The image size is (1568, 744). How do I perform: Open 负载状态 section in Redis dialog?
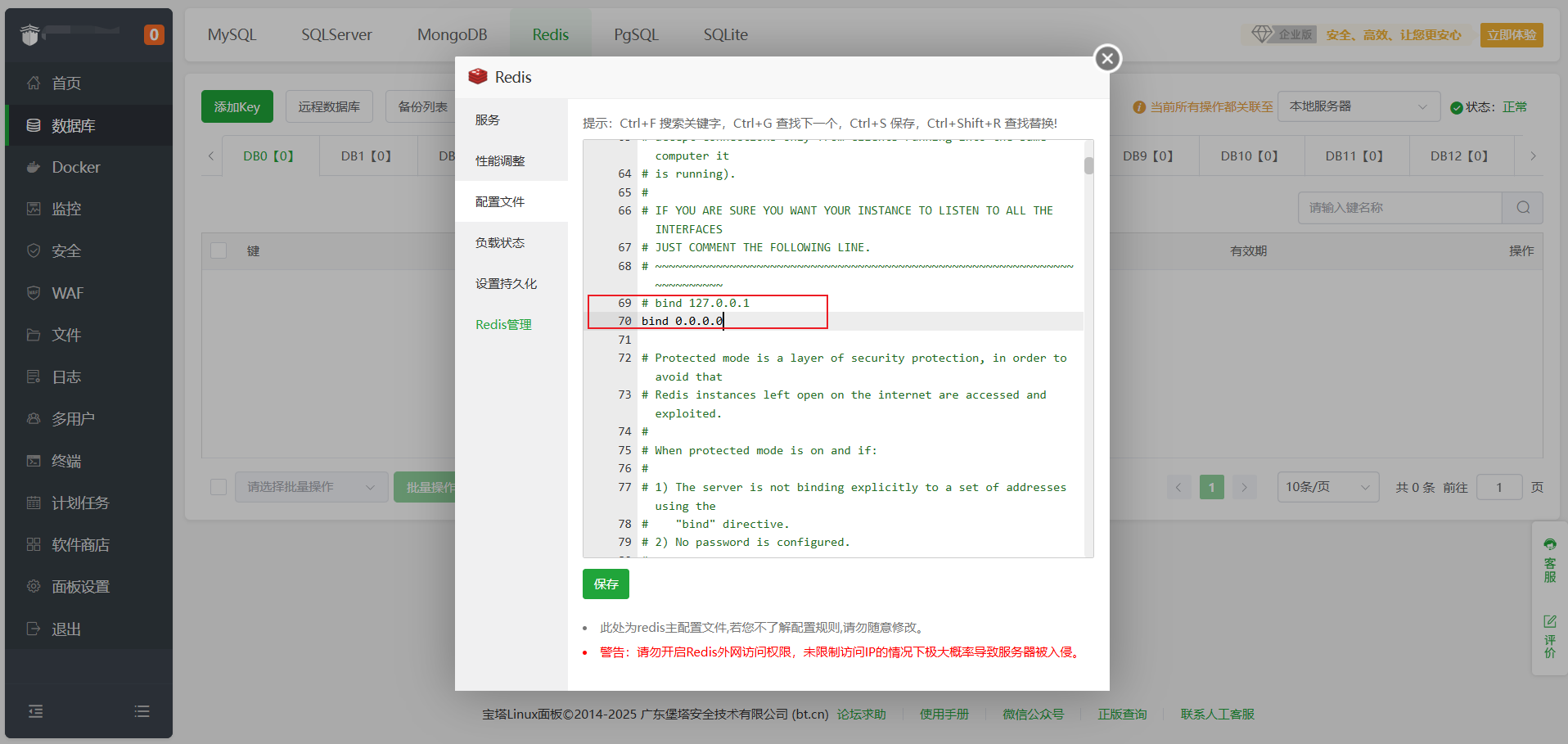511,242
